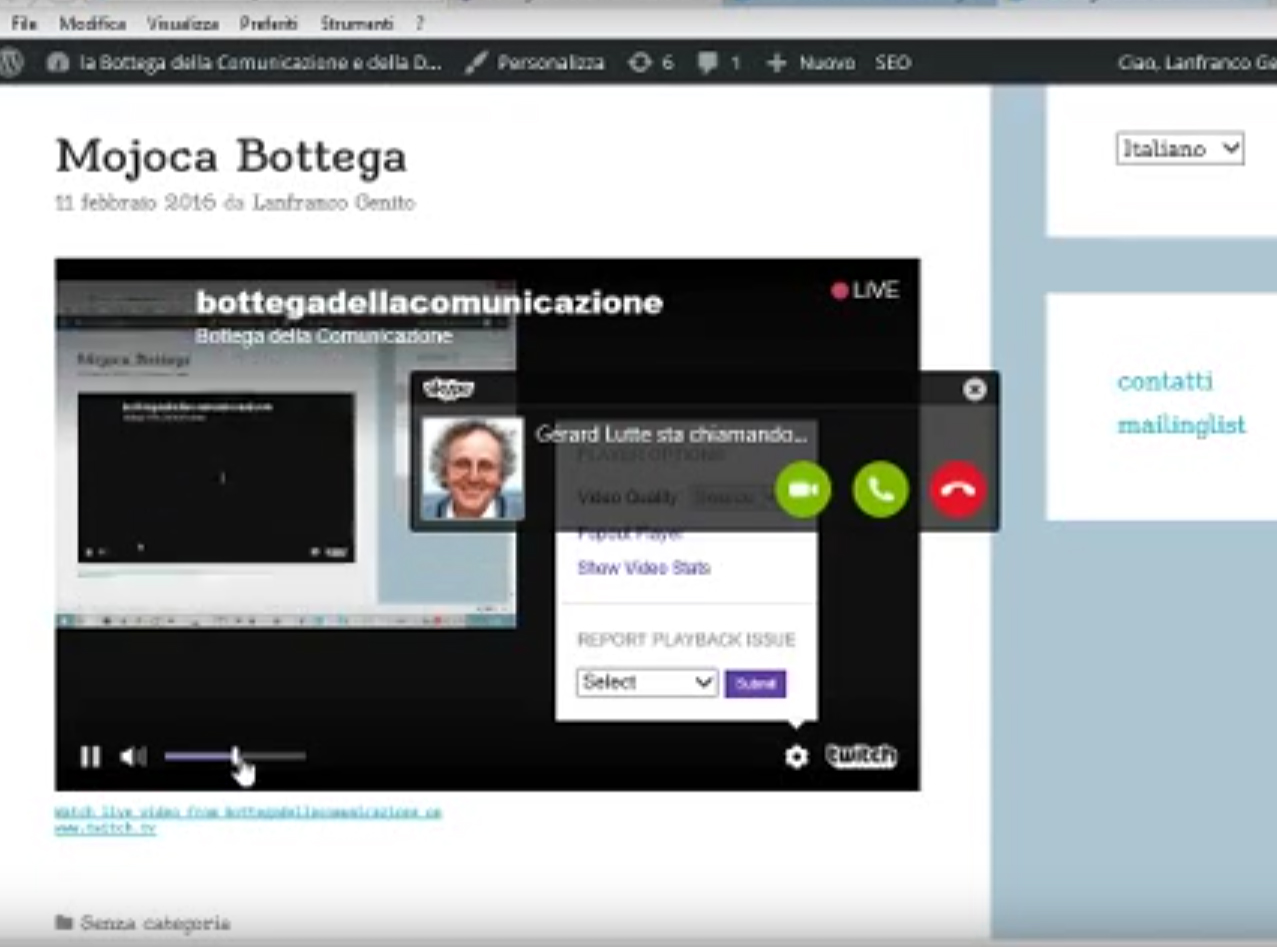Click the nested stream preview image
This screenshot has width=1277, height=947.
click(286, 453)
